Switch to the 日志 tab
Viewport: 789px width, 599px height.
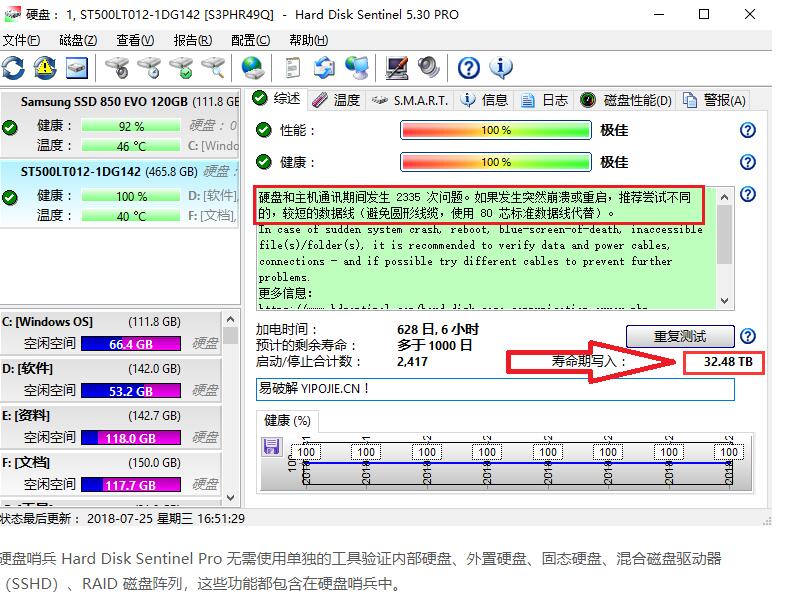coord(544,100)
